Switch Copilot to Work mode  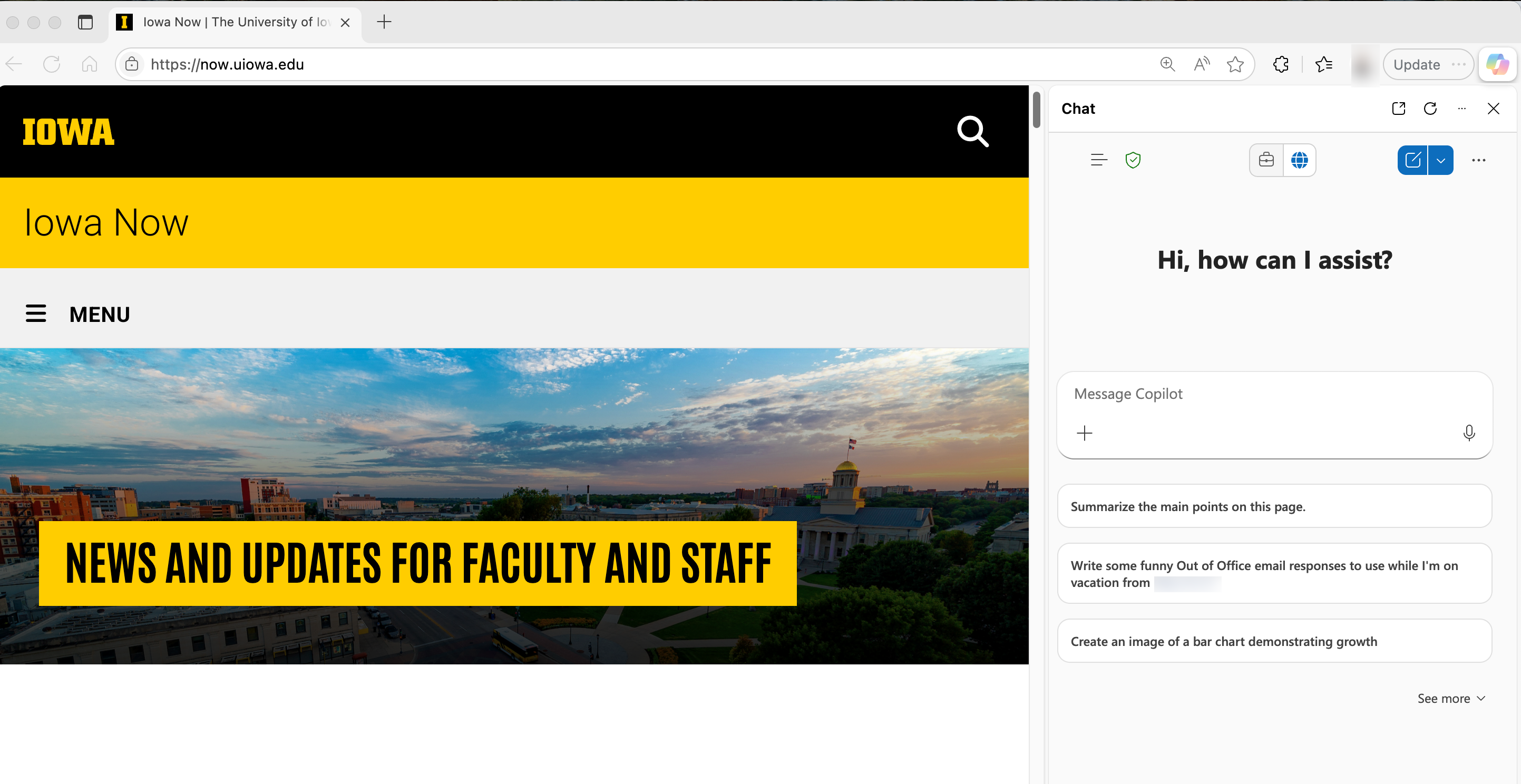point(1265,160)
